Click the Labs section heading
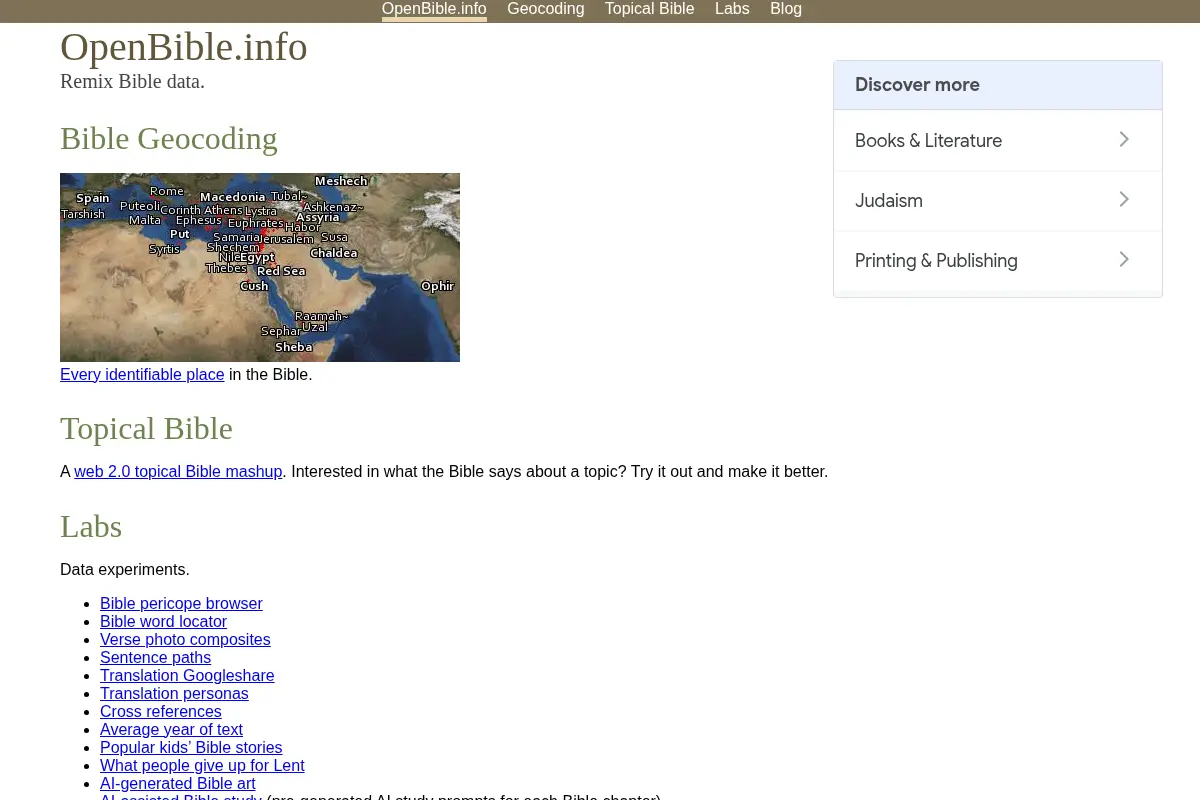 (91, 526)
